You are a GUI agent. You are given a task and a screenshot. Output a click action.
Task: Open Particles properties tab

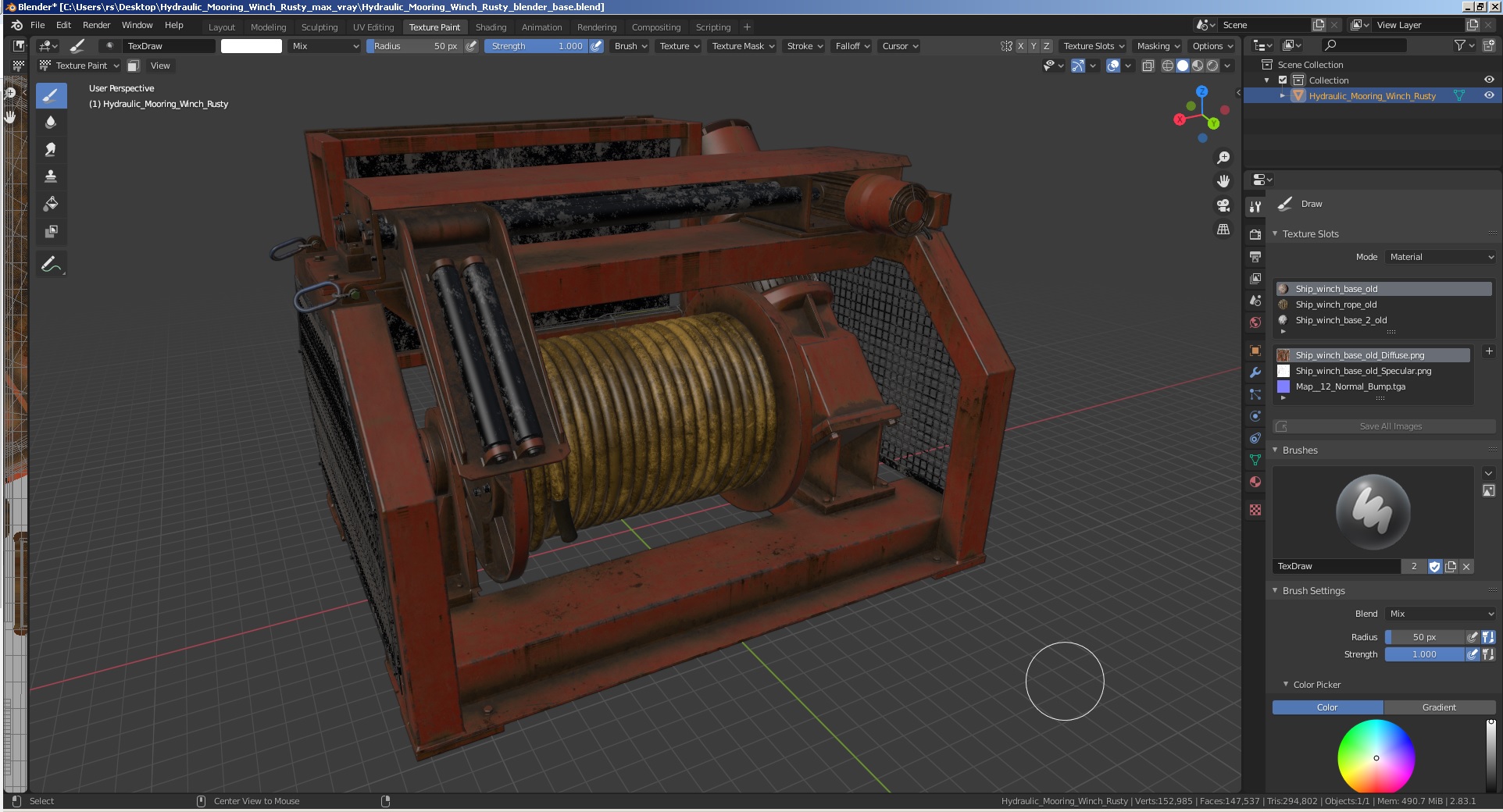pos(1255,394)
